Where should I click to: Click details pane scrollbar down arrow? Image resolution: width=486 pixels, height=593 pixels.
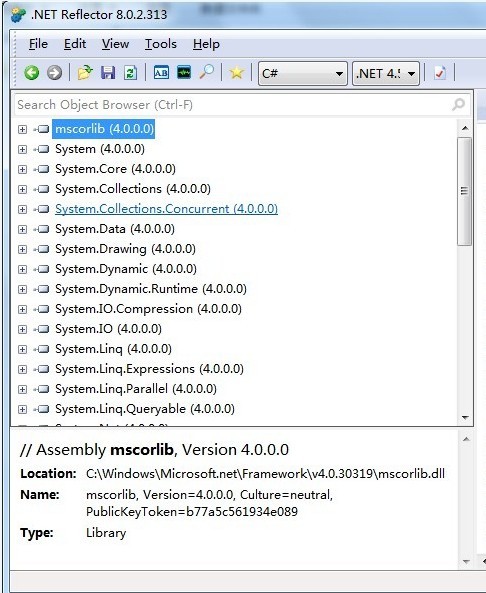(x=466, y=562)
